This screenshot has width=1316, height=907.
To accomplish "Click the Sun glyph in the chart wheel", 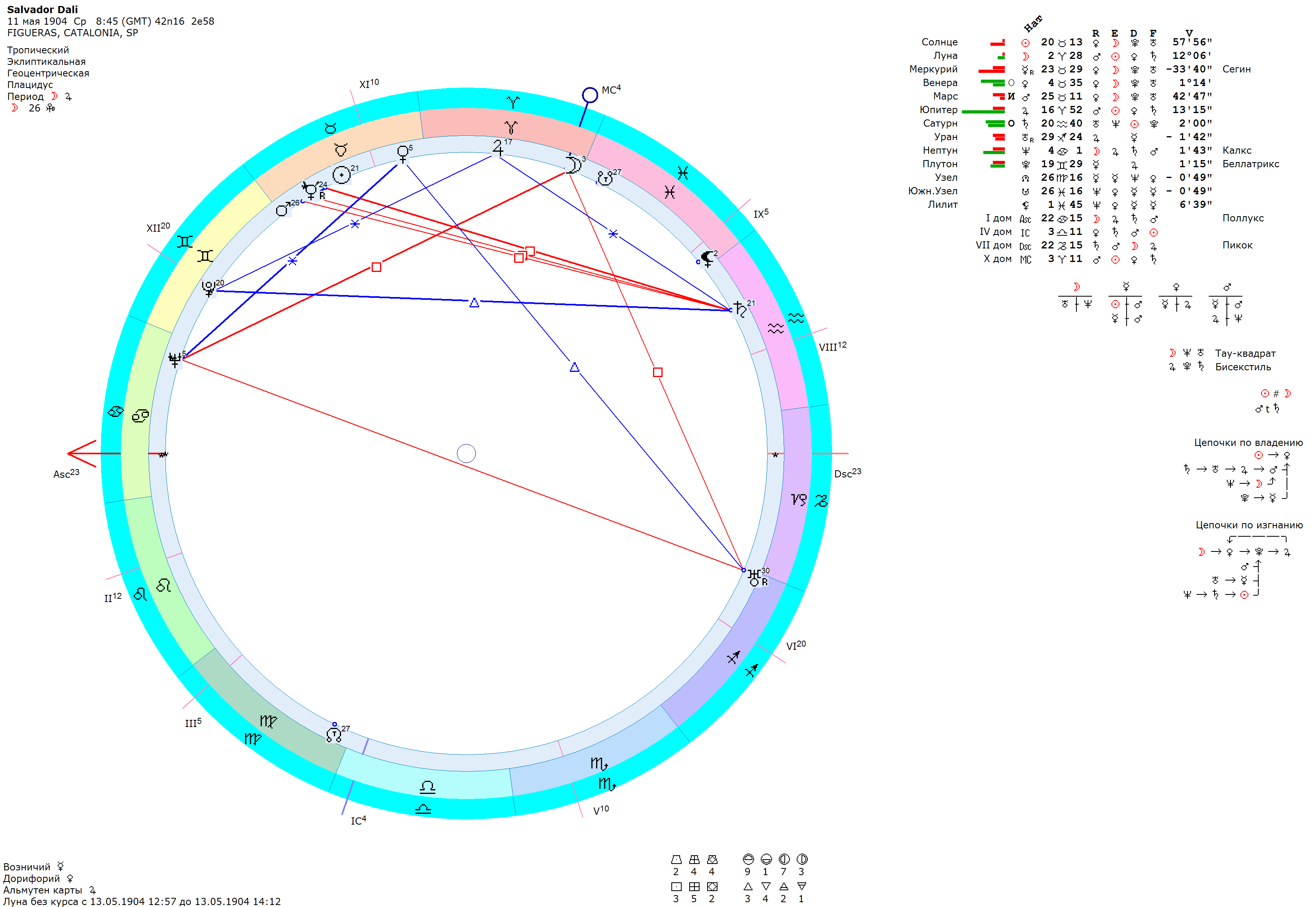I will pos(341,175).
